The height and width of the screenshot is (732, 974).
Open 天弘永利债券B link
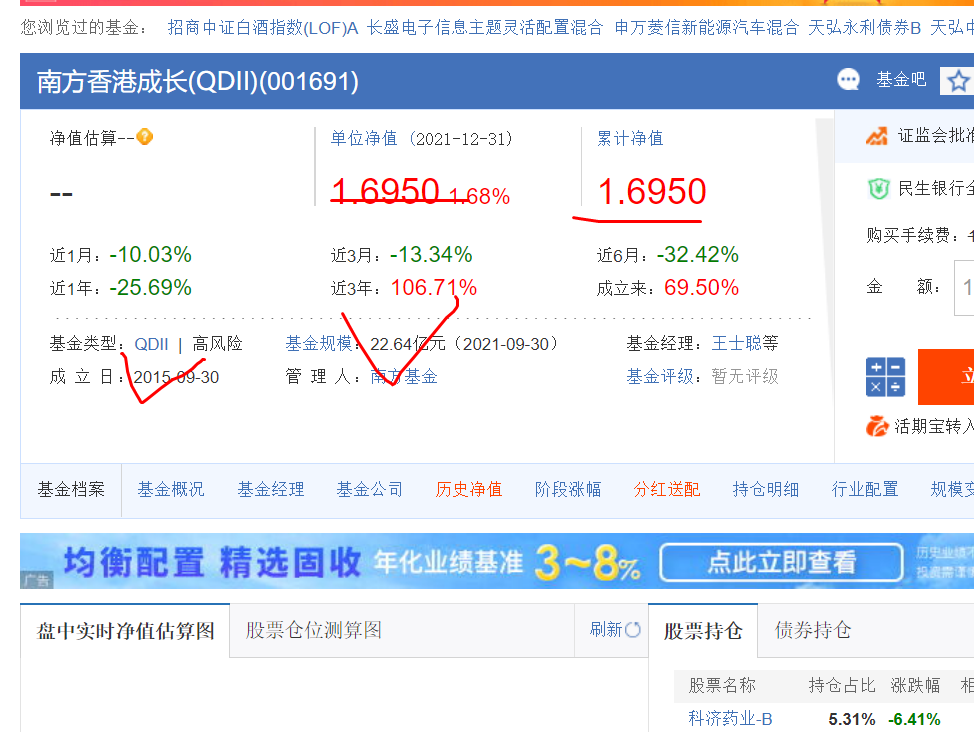(x=864, y=27)
